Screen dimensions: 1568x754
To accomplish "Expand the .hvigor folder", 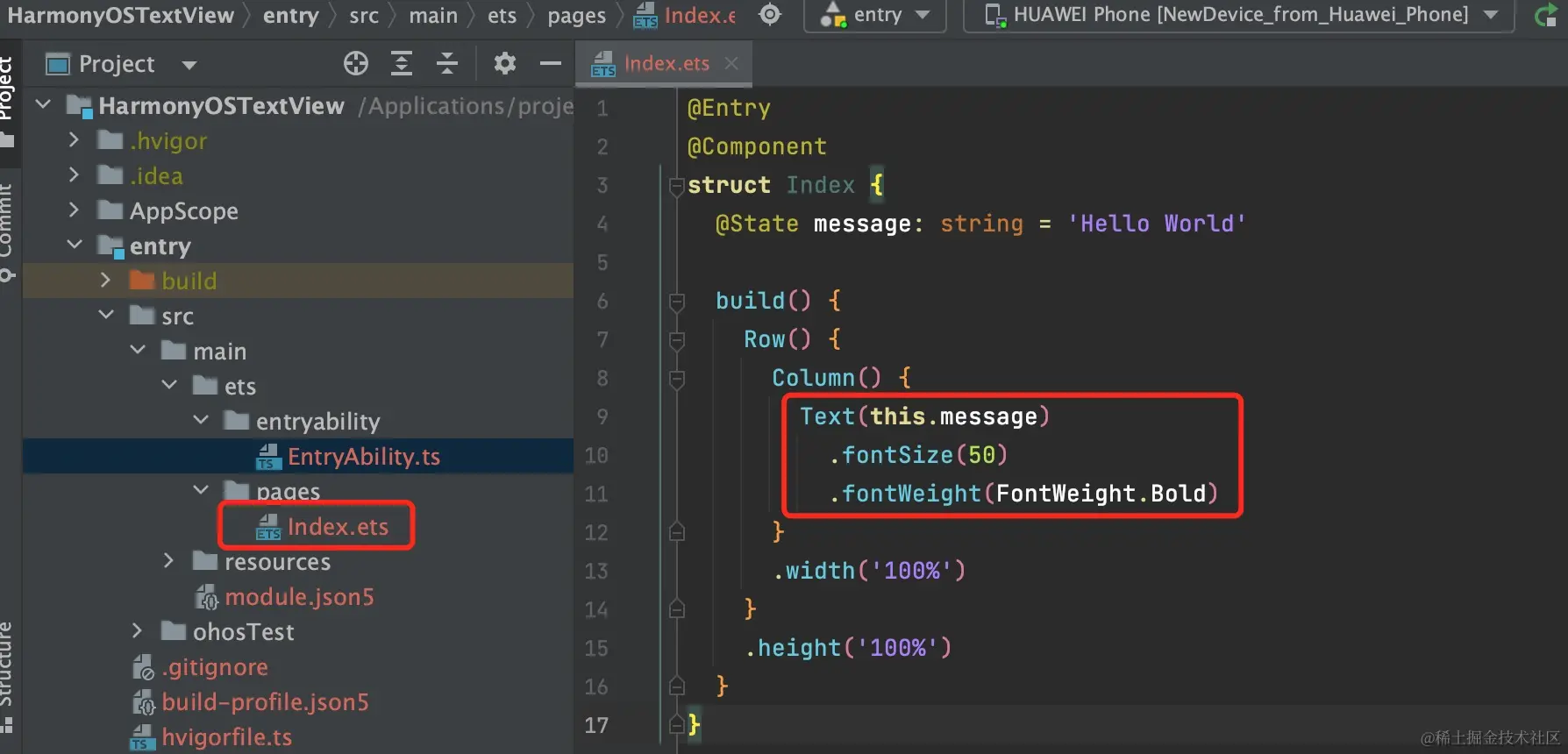I will [74, 140].
